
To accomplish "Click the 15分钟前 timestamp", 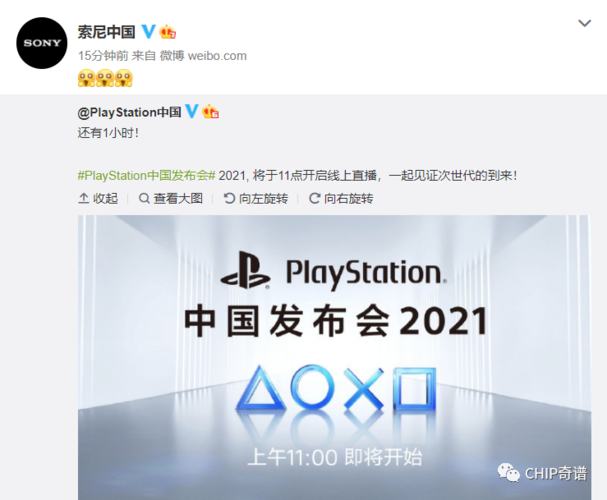I will pos(103,56).
